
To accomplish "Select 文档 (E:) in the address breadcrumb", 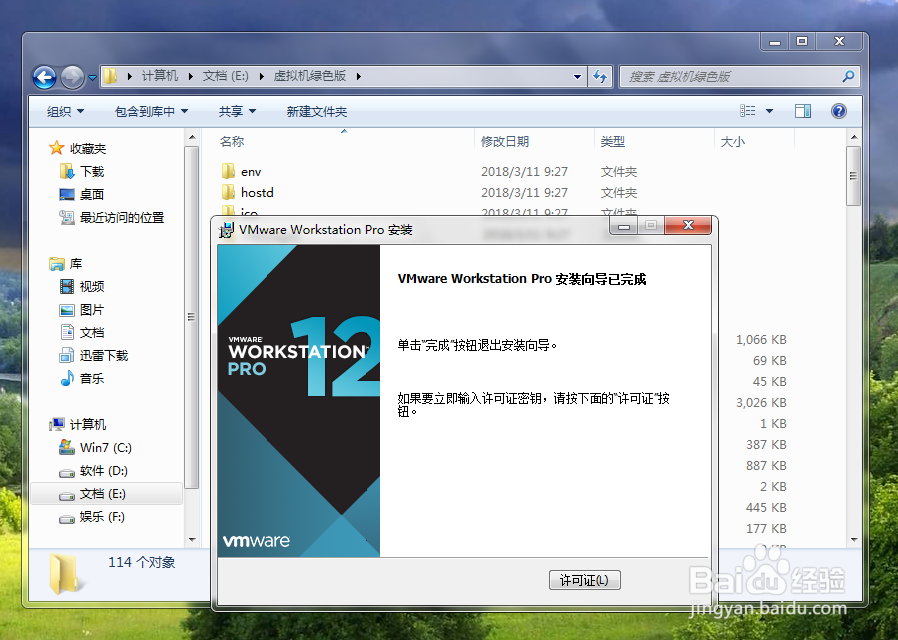I will tap(226, 76).
